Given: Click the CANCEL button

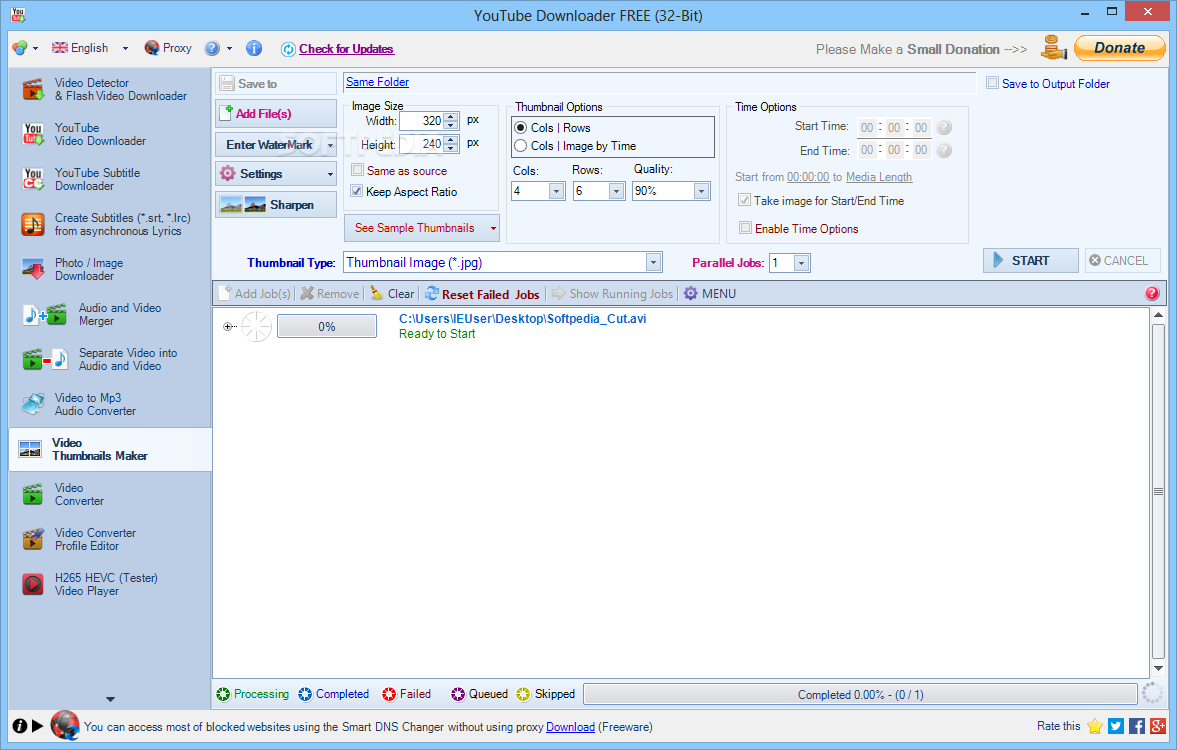Looking at the screenshot, I should [1122, 261].
